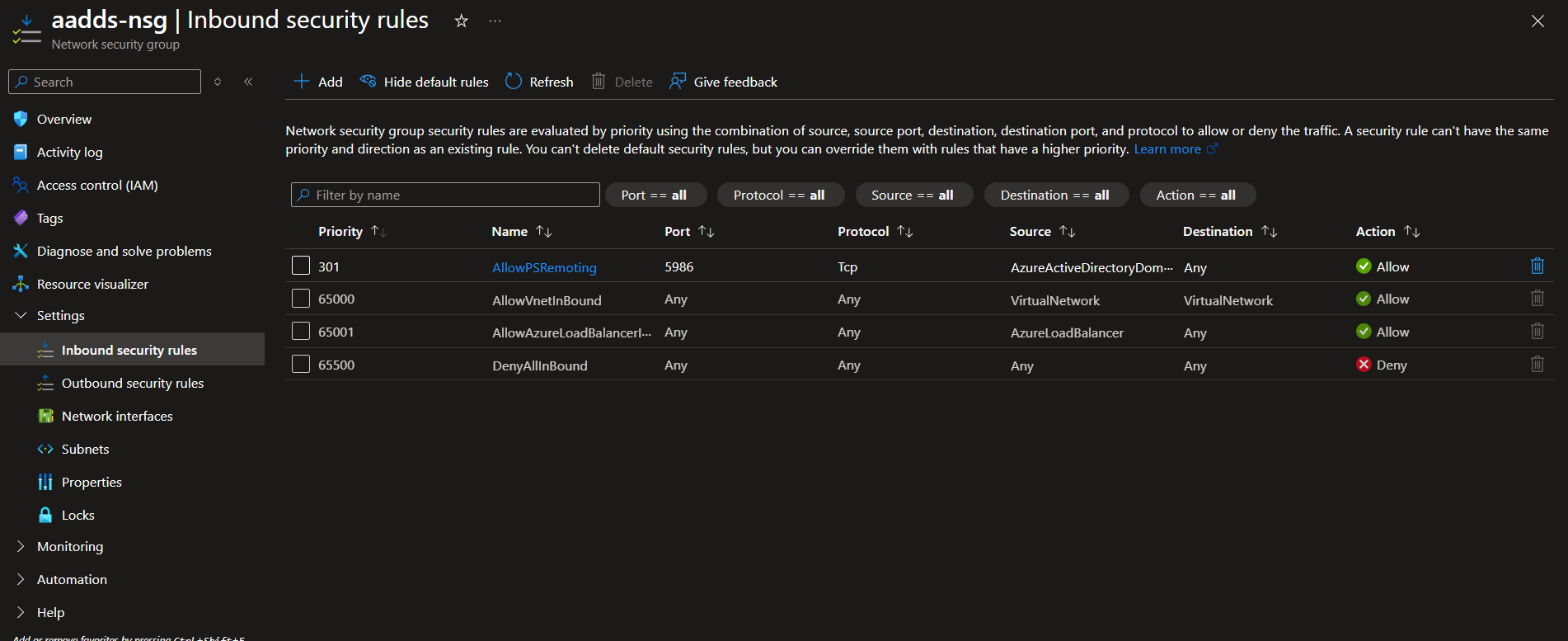Click the Learn more link
This screenshot has width=1568, height=641.
pyautogui.click(x=1167, y=149)
